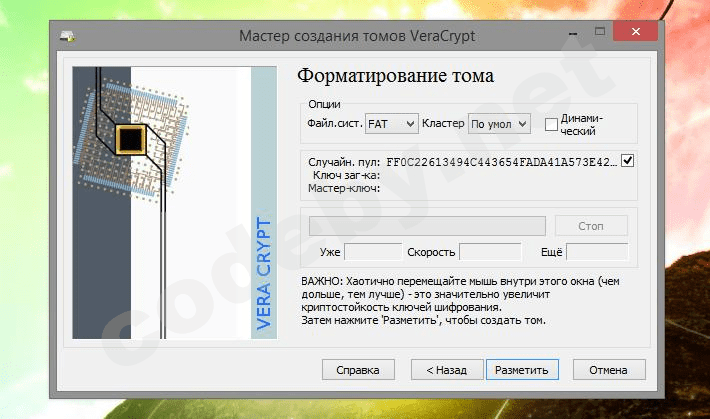Click the Отмена button
710x419 pixels.
tap(609, 370)
